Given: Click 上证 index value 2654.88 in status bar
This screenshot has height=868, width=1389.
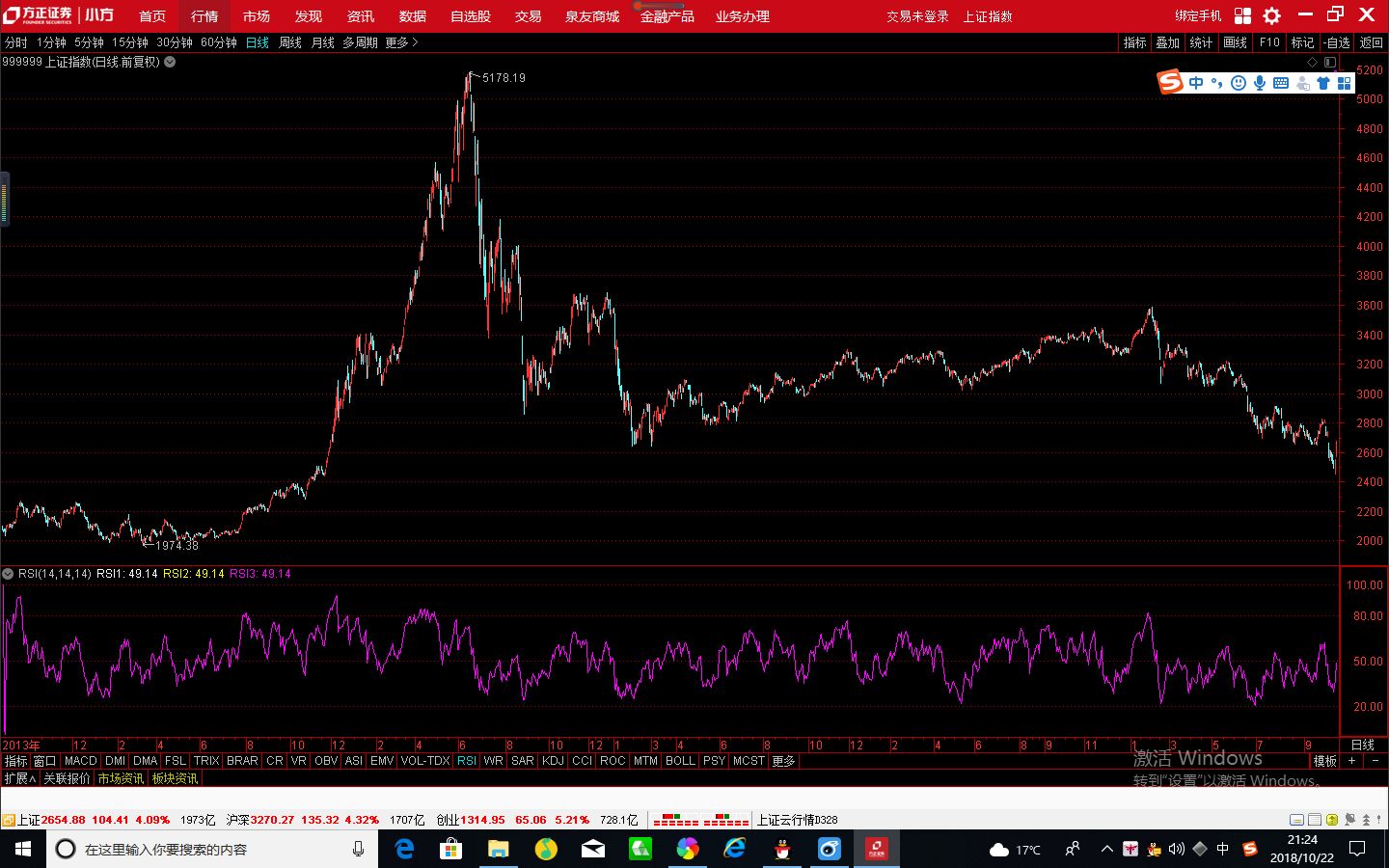Looking at the screenshot, I should [x=63, y=820].
